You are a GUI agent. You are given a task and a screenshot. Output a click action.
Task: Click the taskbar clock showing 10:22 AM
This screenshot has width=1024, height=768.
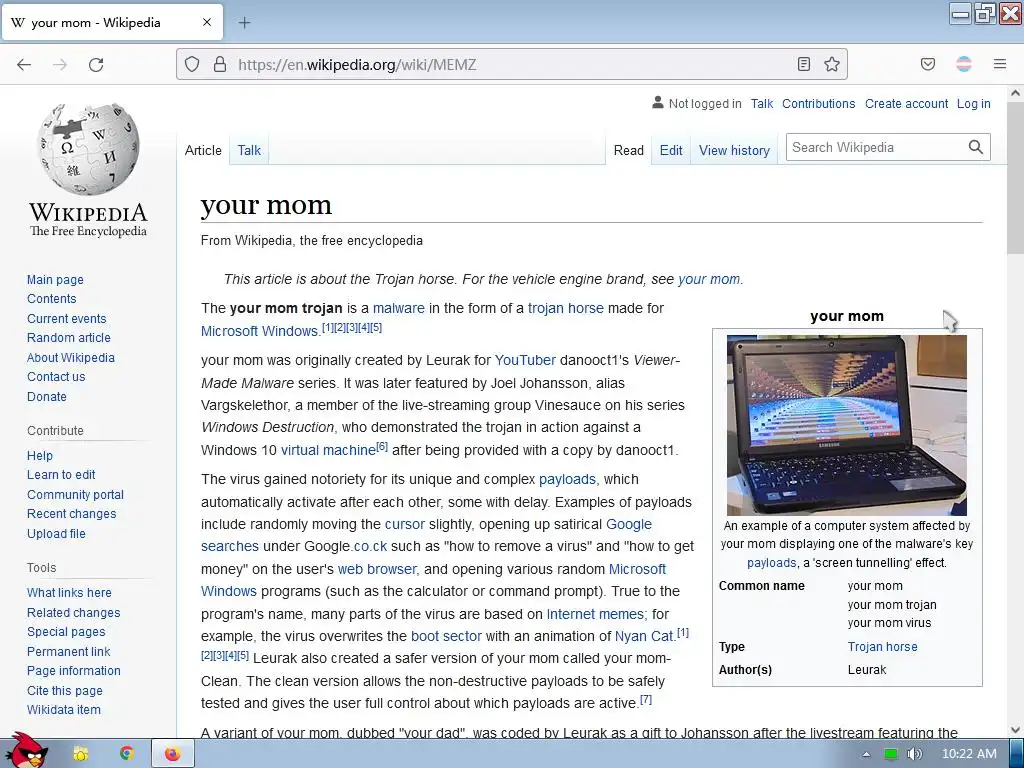pyautogui.click(x=969, y=754)
